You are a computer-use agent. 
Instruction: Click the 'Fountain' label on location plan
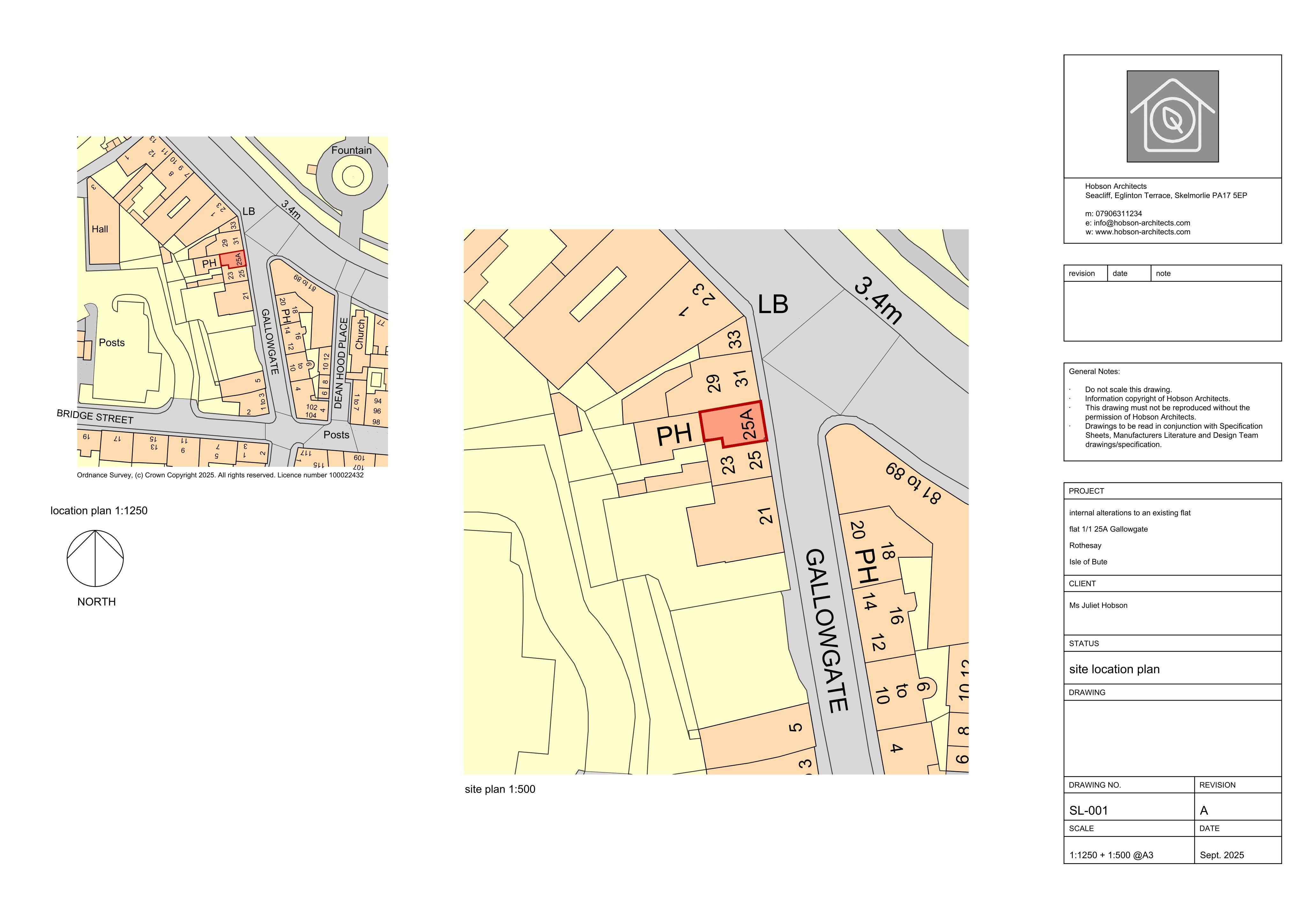pyautogui.click(x=351, y=150)
